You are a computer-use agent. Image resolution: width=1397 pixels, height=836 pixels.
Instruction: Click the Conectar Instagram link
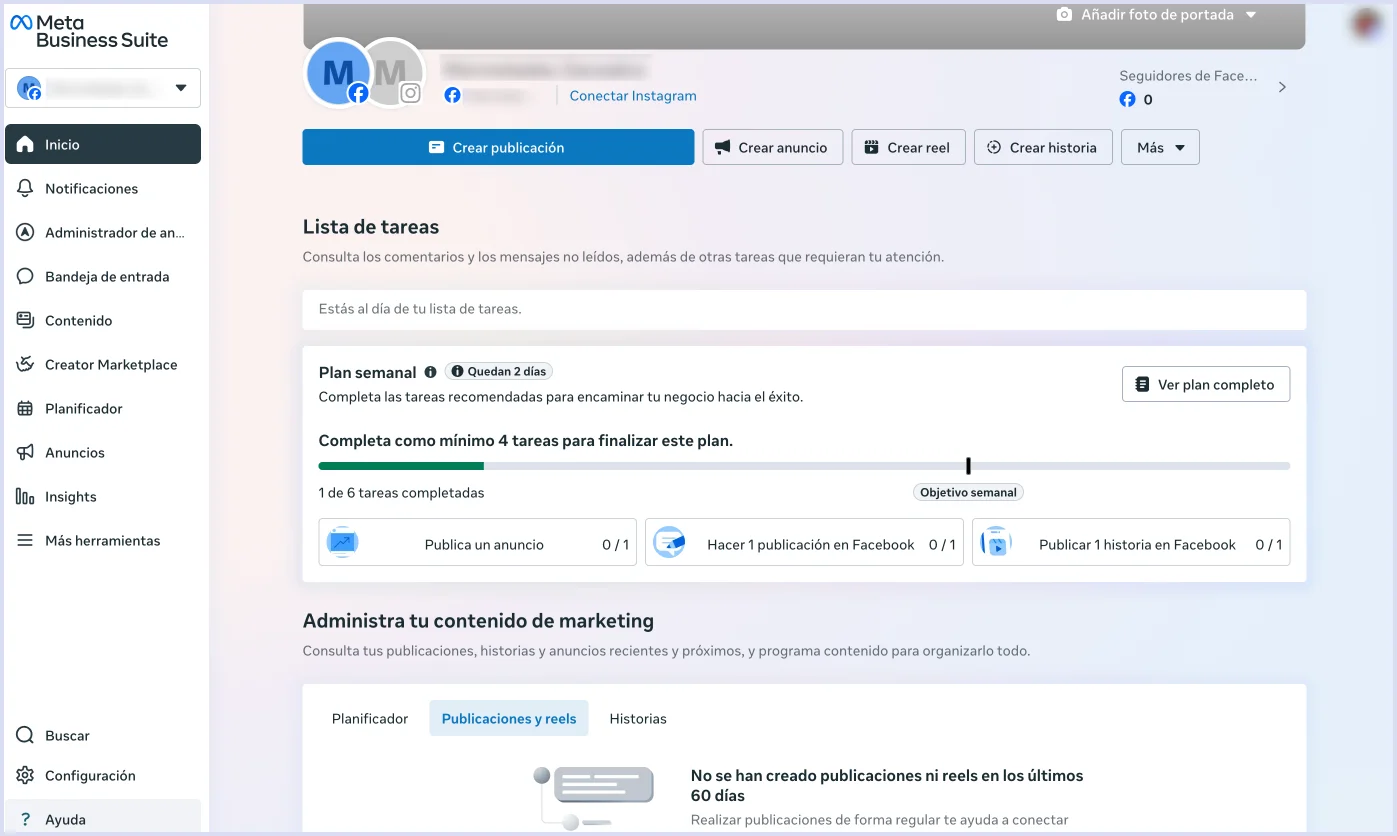[633, 96]
